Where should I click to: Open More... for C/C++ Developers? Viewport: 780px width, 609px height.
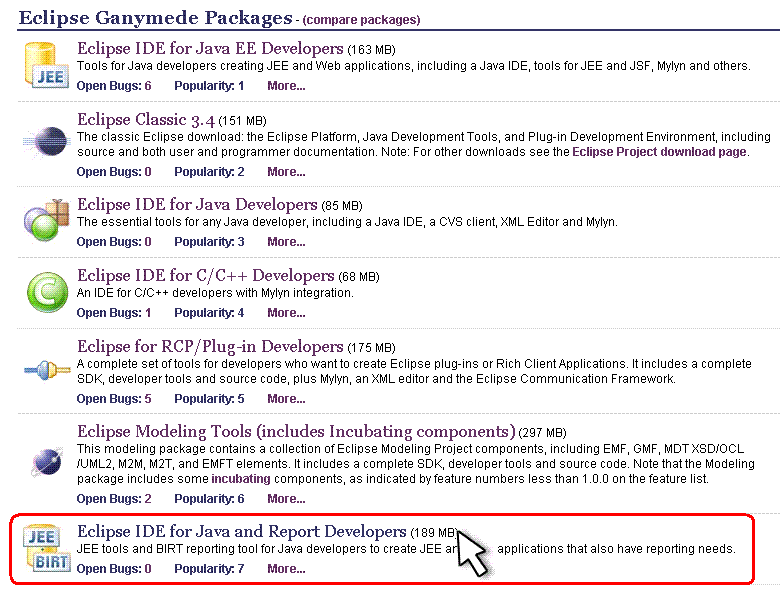coord(286,313)
